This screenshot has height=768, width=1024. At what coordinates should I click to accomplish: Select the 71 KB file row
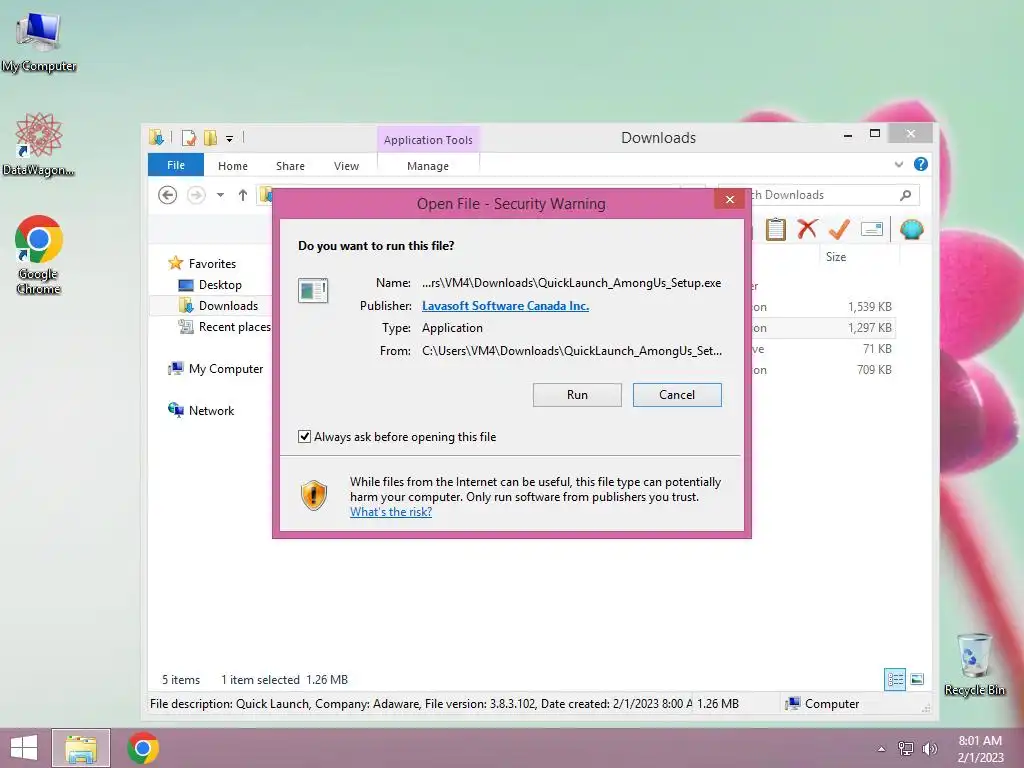(823, 349)
